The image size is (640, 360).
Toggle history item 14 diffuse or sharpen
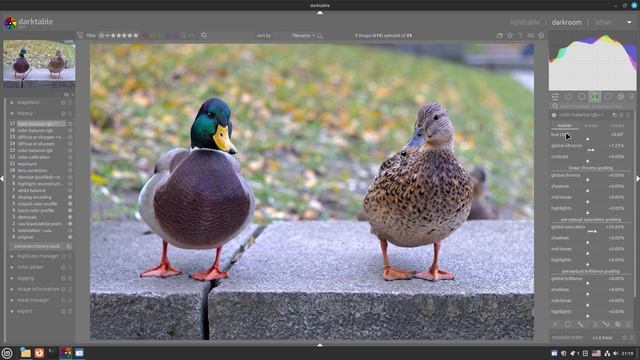[x=70, y=144]
